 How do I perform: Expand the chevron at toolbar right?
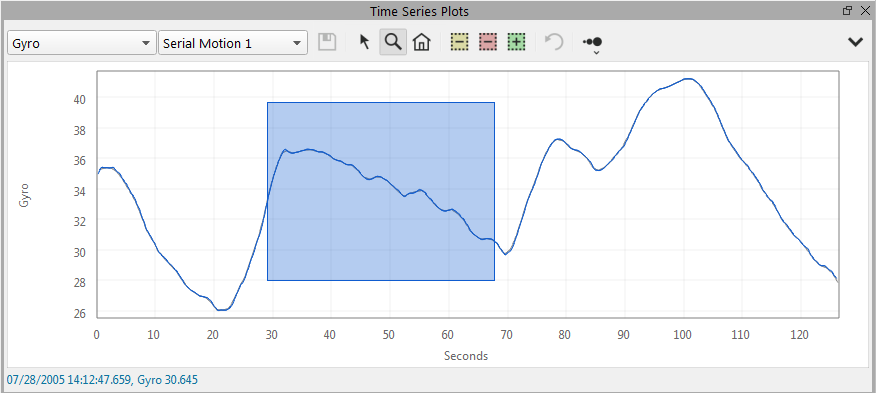855,42
